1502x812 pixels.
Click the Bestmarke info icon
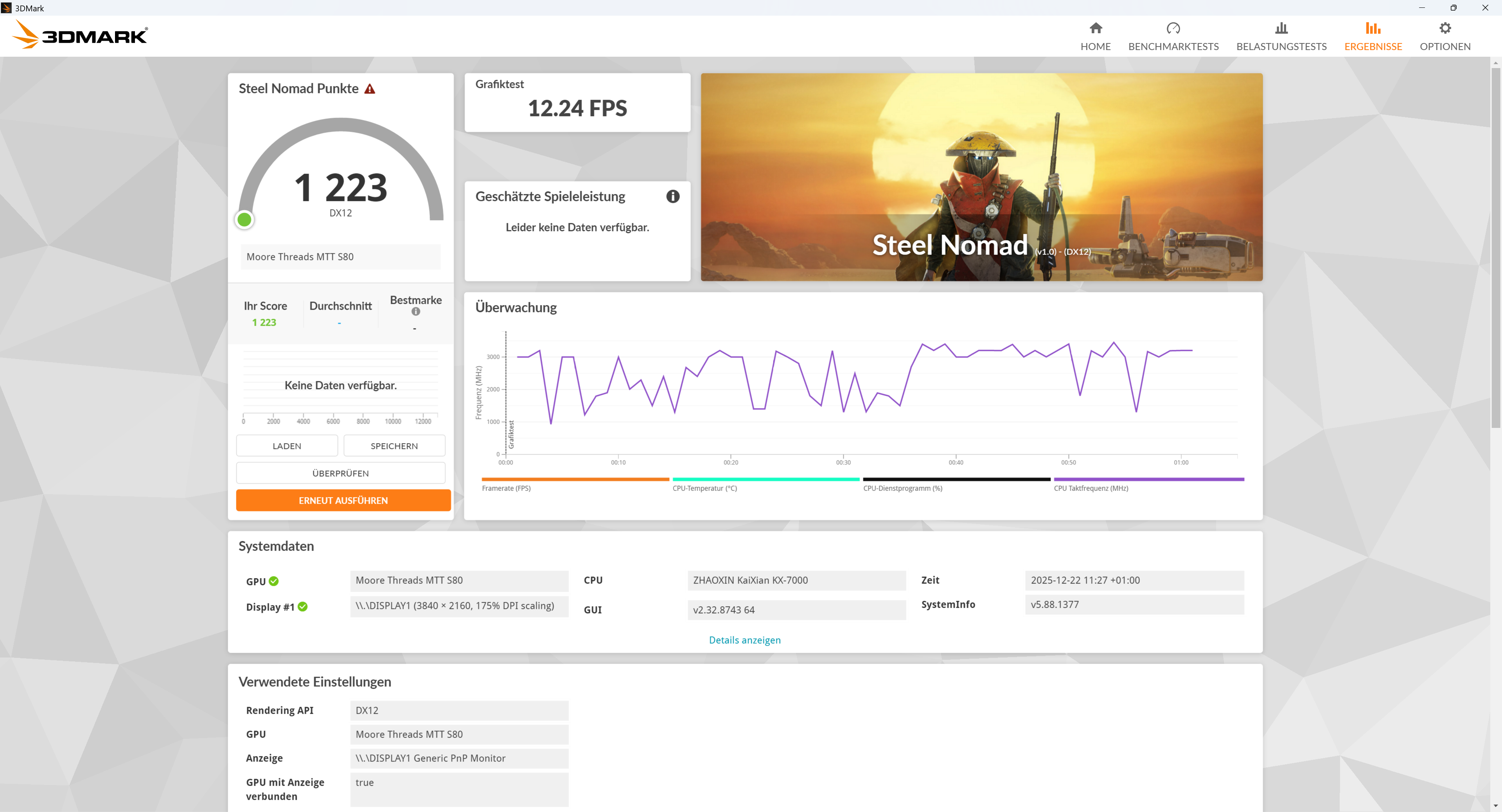(x=415, y=312)
